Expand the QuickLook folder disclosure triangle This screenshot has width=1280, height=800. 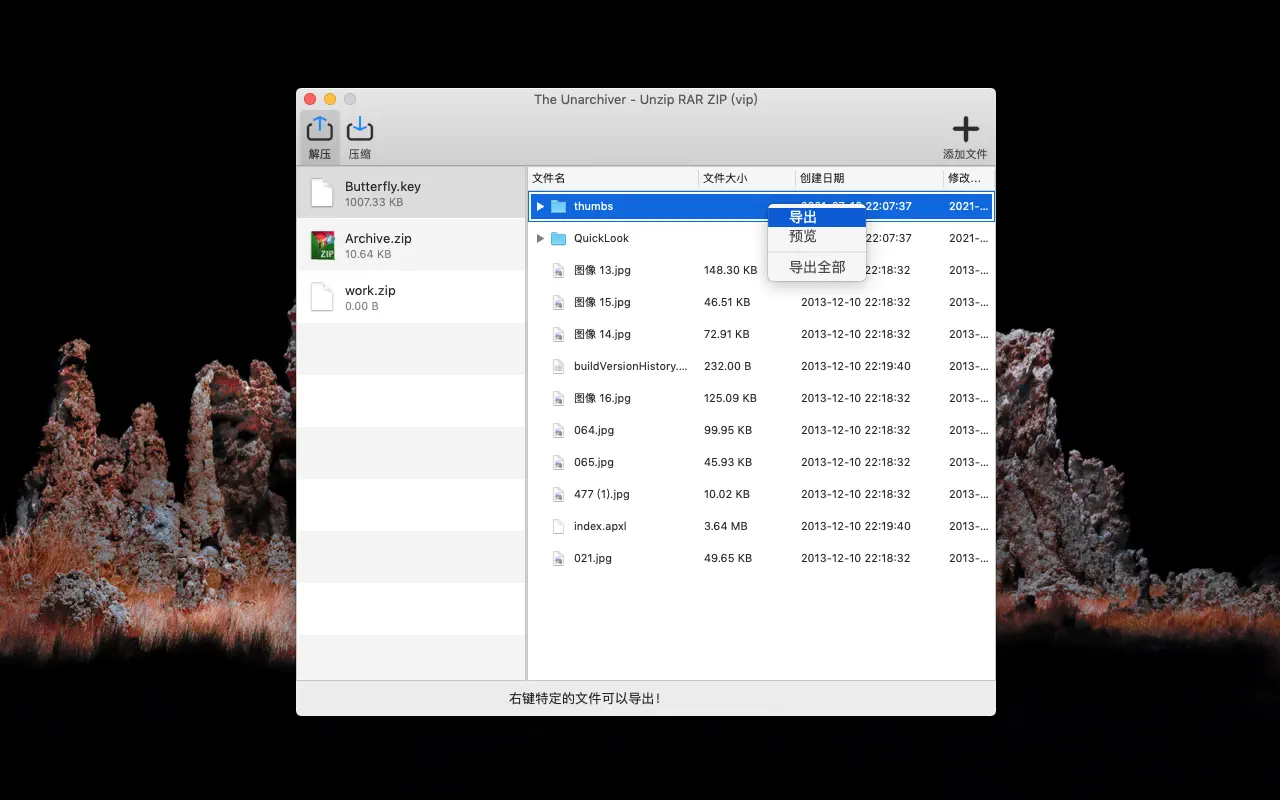click(x=541, y=238)
